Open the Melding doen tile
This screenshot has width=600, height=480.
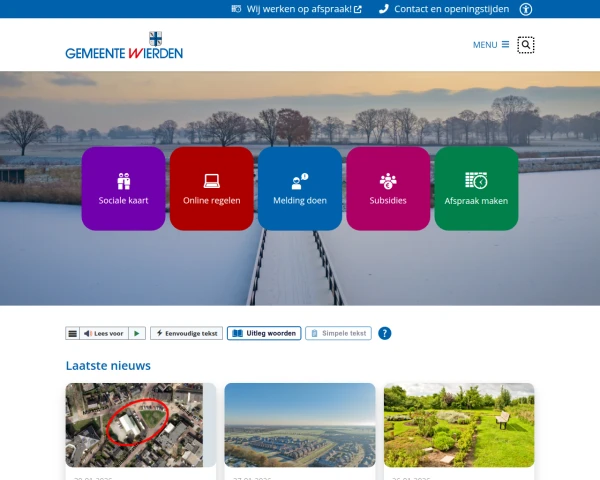pos(300,189)
